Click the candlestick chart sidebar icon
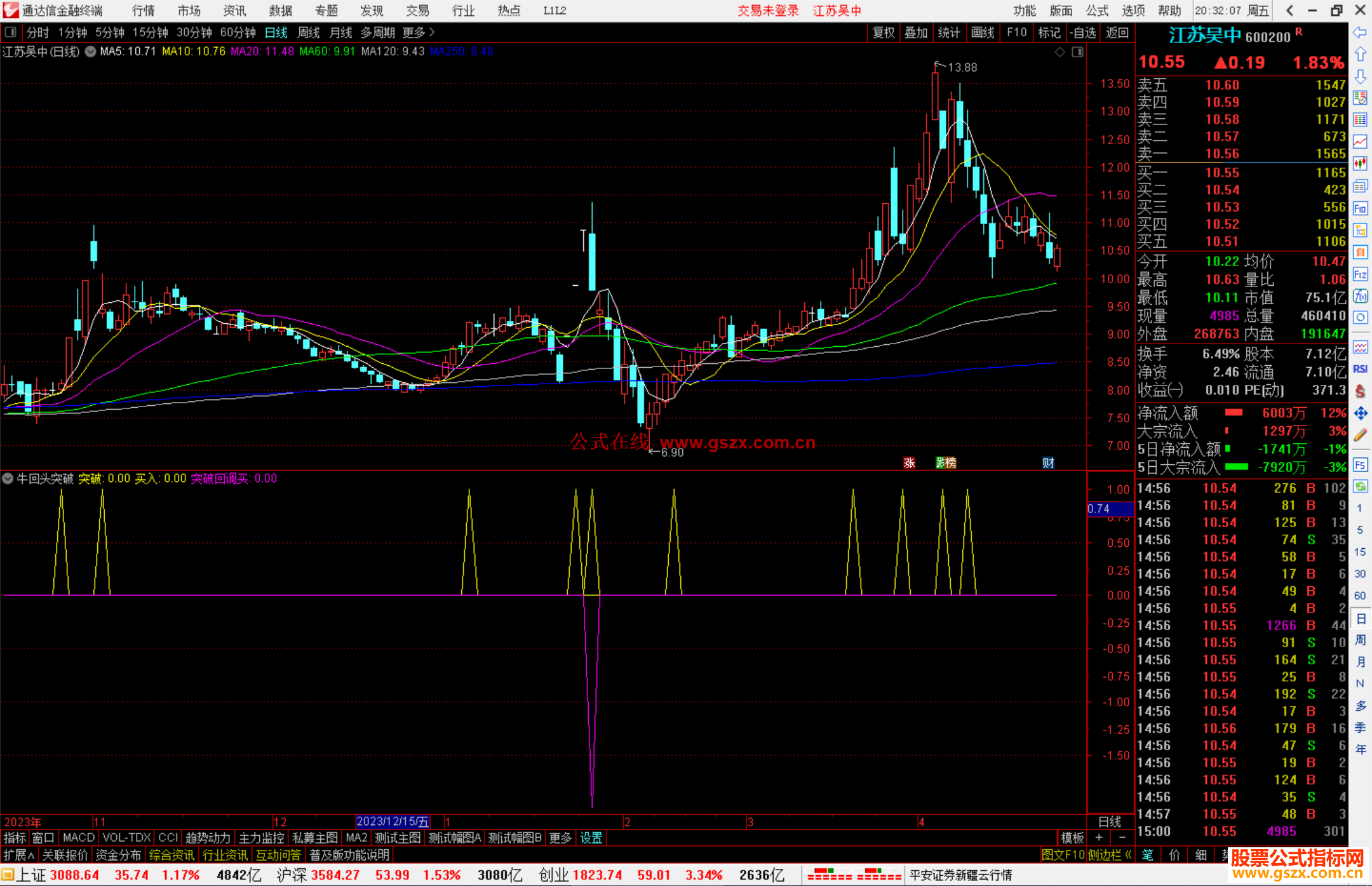1372x886 pixels. (x=1360, y=164)
